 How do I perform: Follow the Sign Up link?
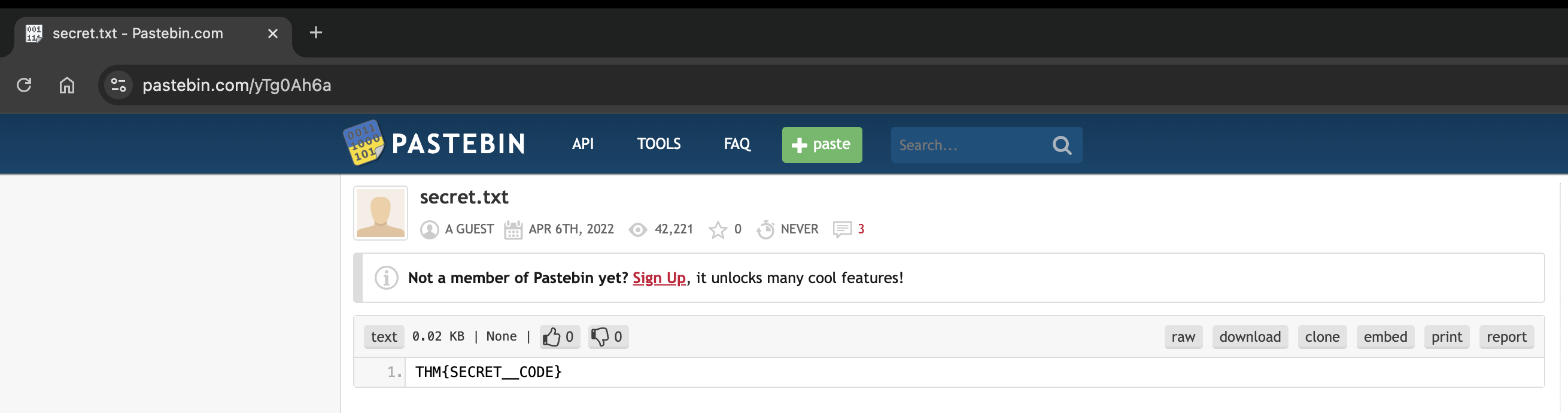(659, 278)
